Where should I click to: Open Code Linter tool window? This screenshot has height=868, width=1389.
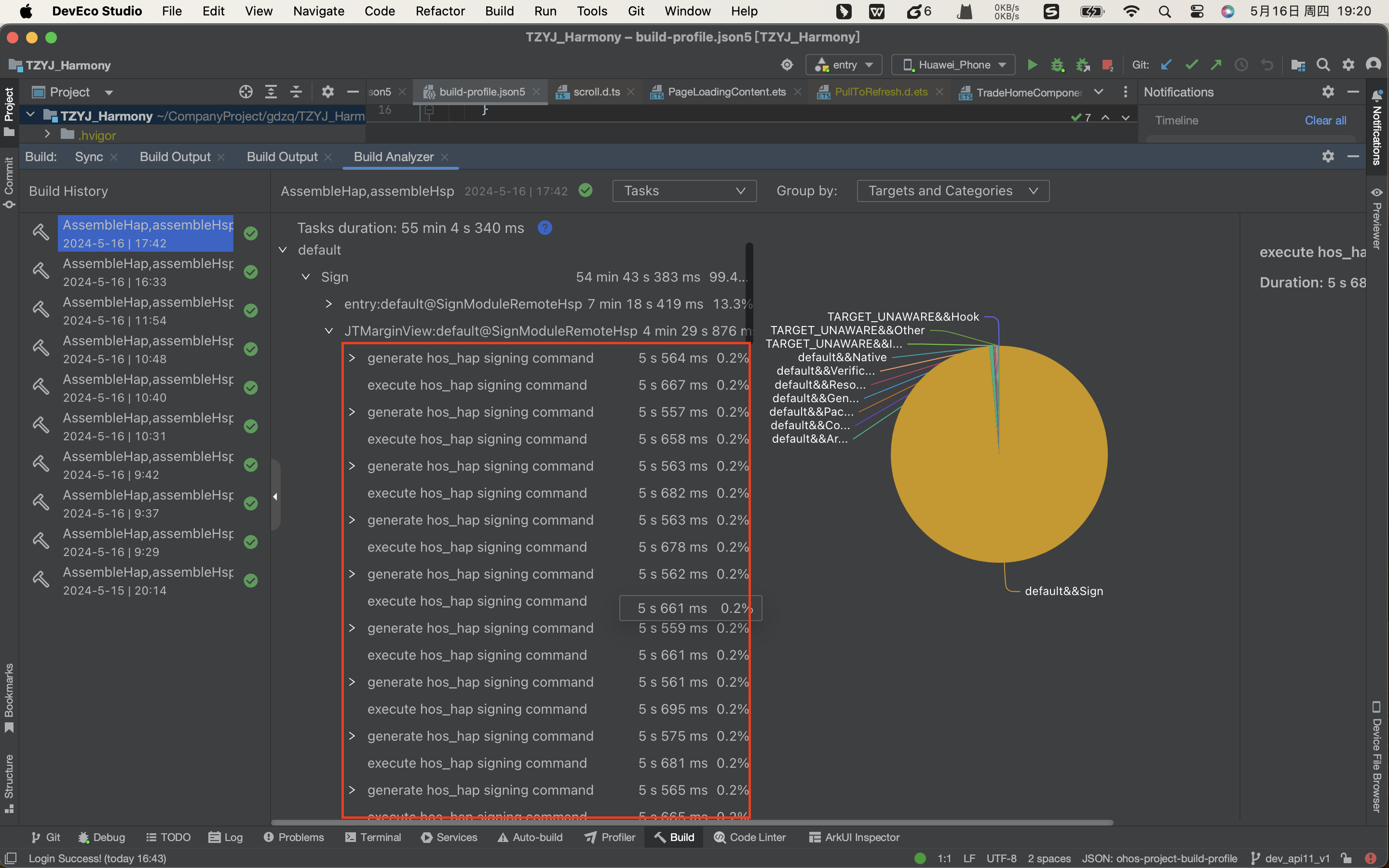tap(749, 838)
